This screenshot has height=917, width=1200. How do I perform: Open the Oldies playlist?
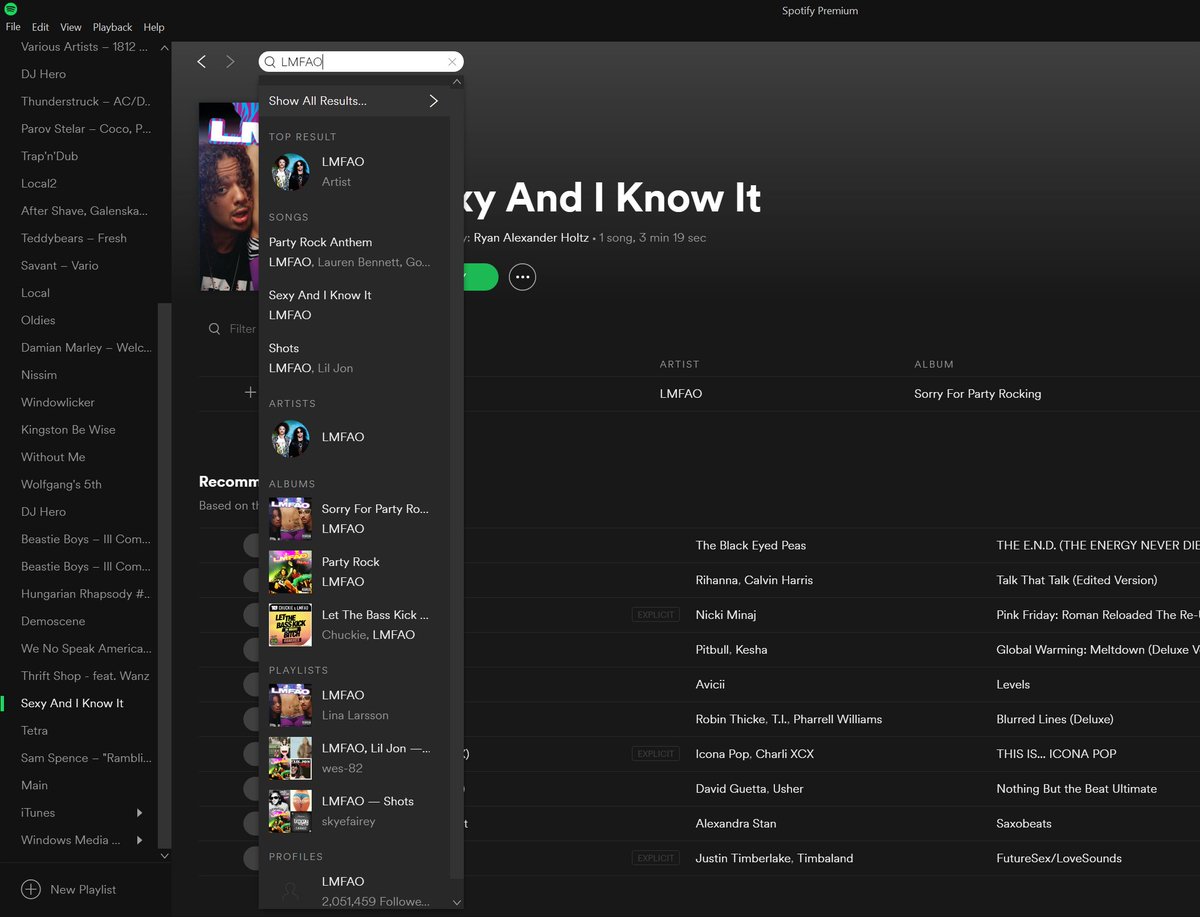[x=38, y=320]
